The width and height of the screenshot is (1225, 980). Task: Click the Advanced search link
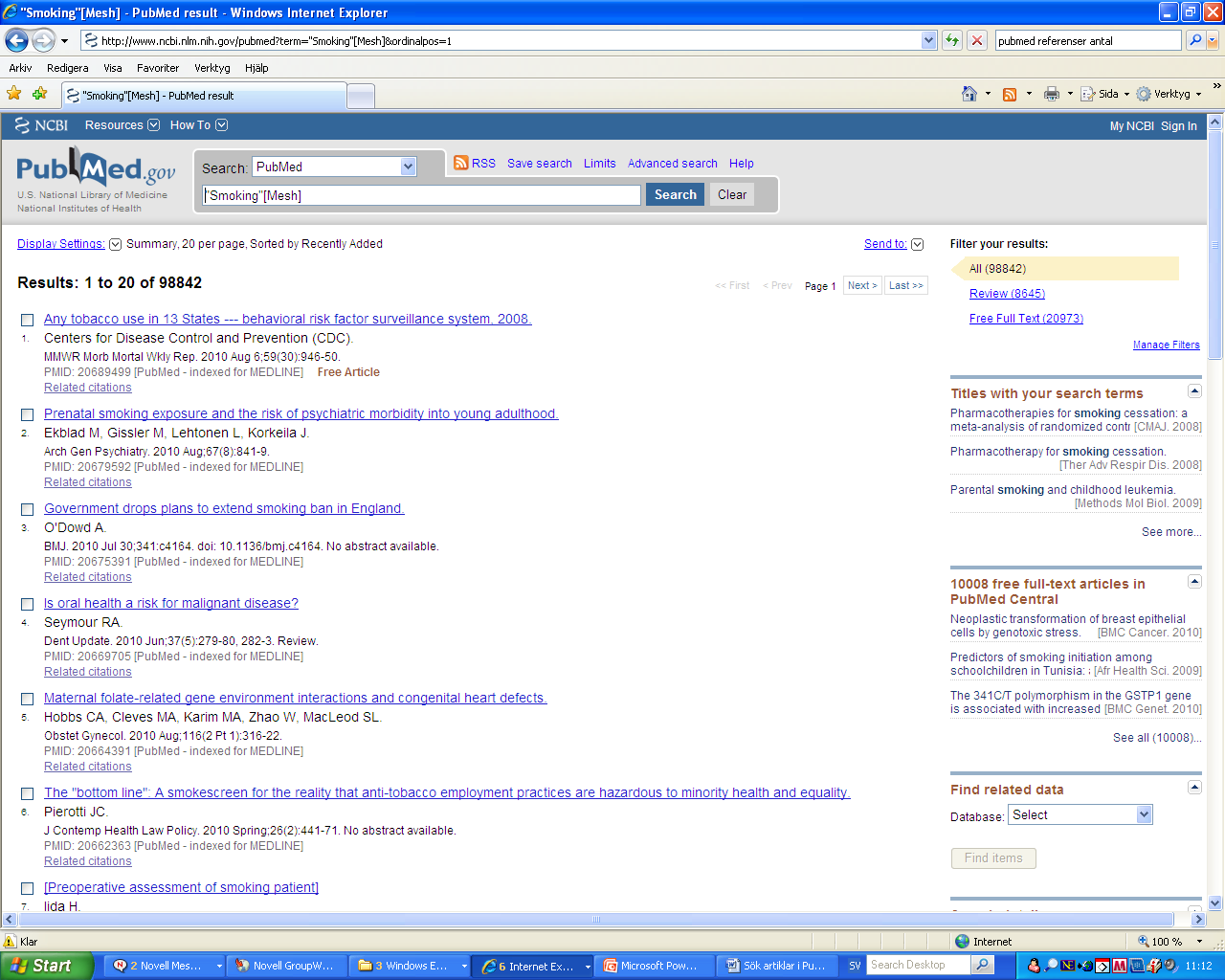(673, 164)
